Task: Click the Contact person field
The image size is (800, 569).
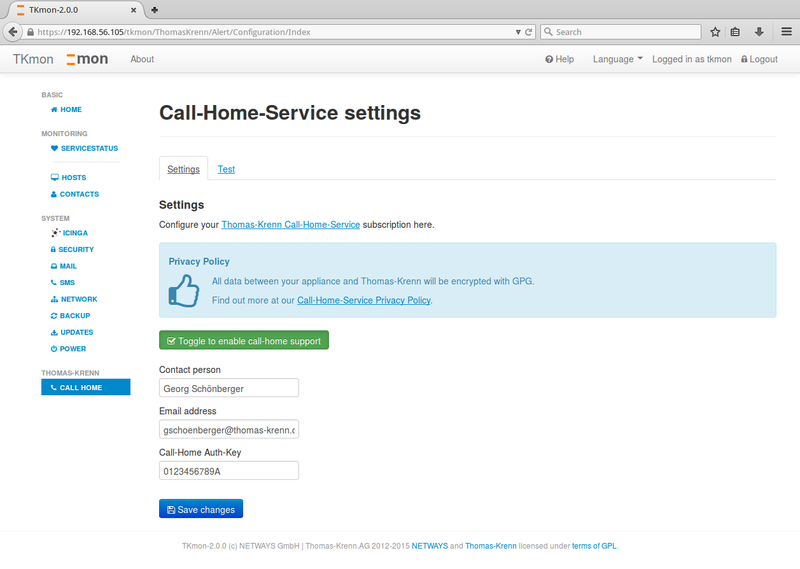Action: [229, 388]
